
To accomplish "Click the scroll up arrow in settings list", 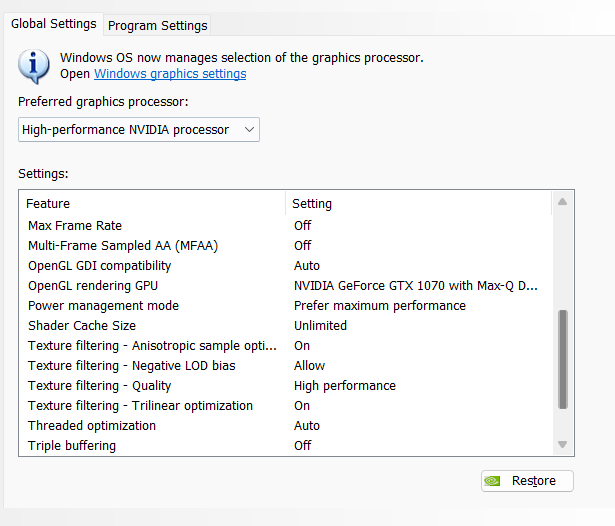I will coord(562,202).
